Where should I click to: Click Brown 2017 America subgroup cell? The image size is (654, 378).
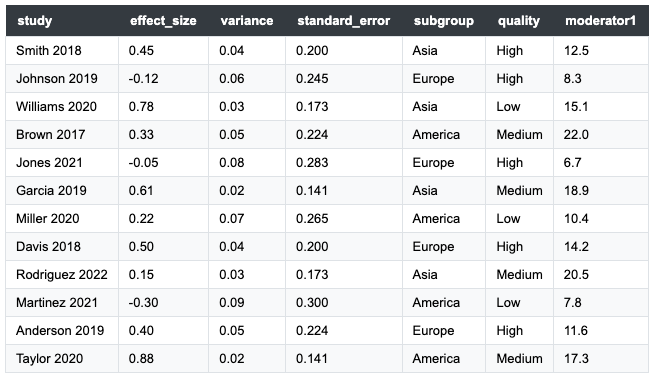[444, 134]
